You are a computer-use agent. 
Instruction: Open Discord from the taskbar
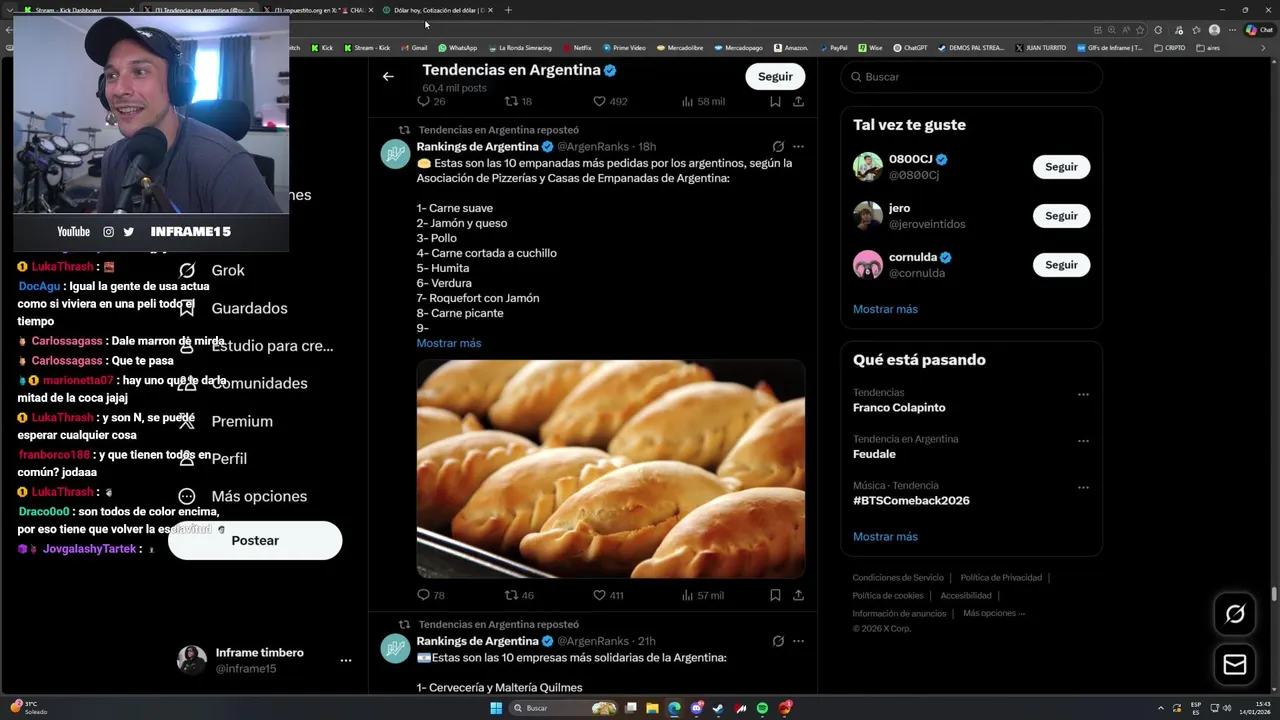point(697,708)
